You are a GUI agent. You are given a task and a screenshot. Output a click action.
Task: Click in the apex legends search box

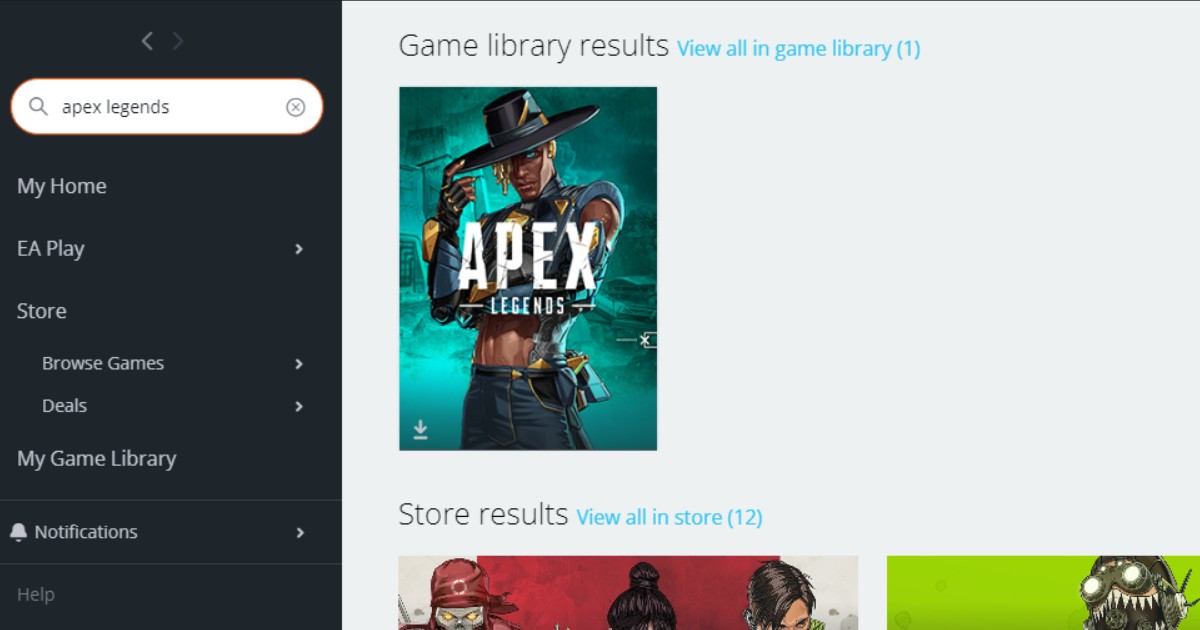167,107
